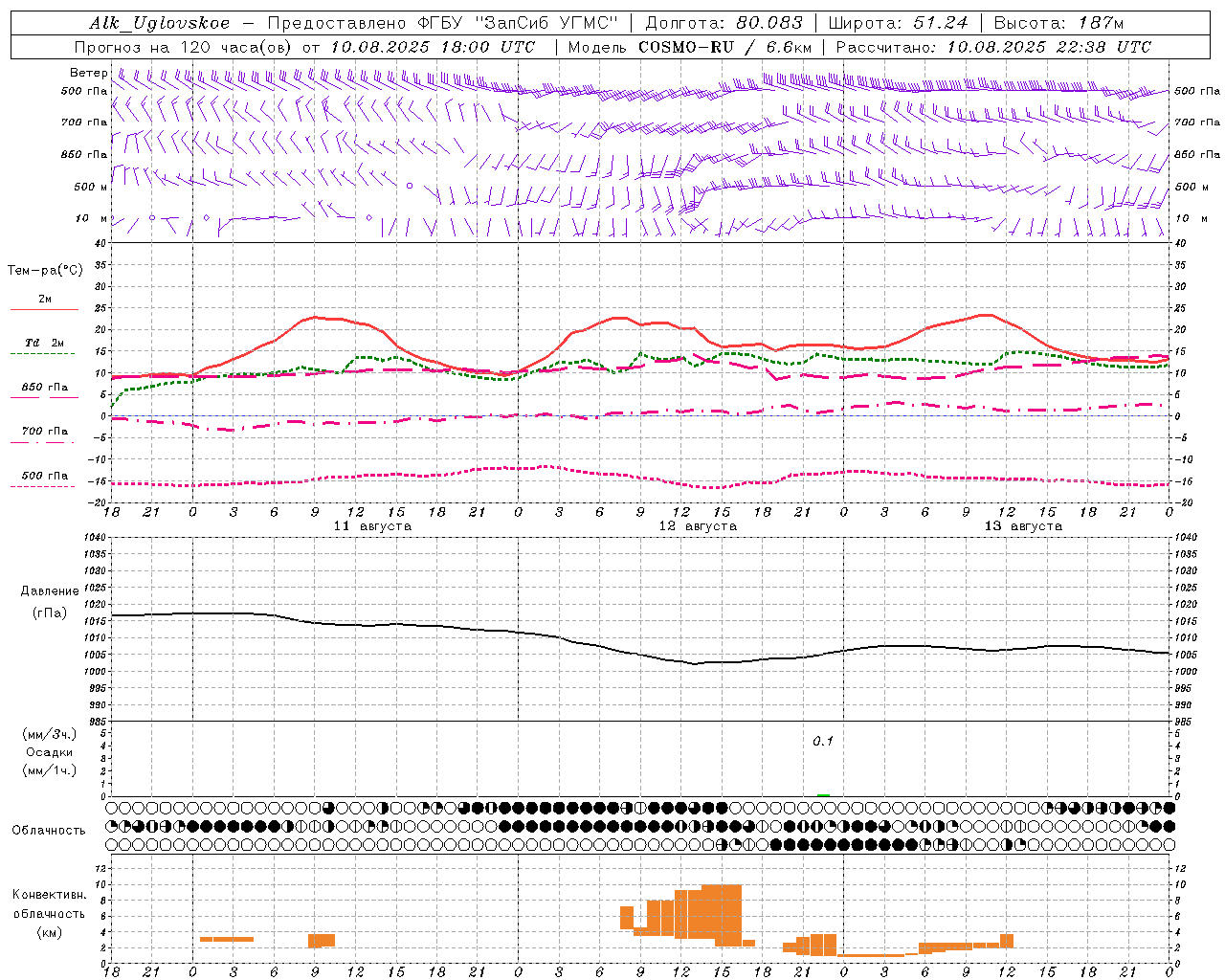Click the 'Конвективн.' convective cloud label
This screenshot has height=980, width=1225.
pyautogui.click(x=49, y=895)
